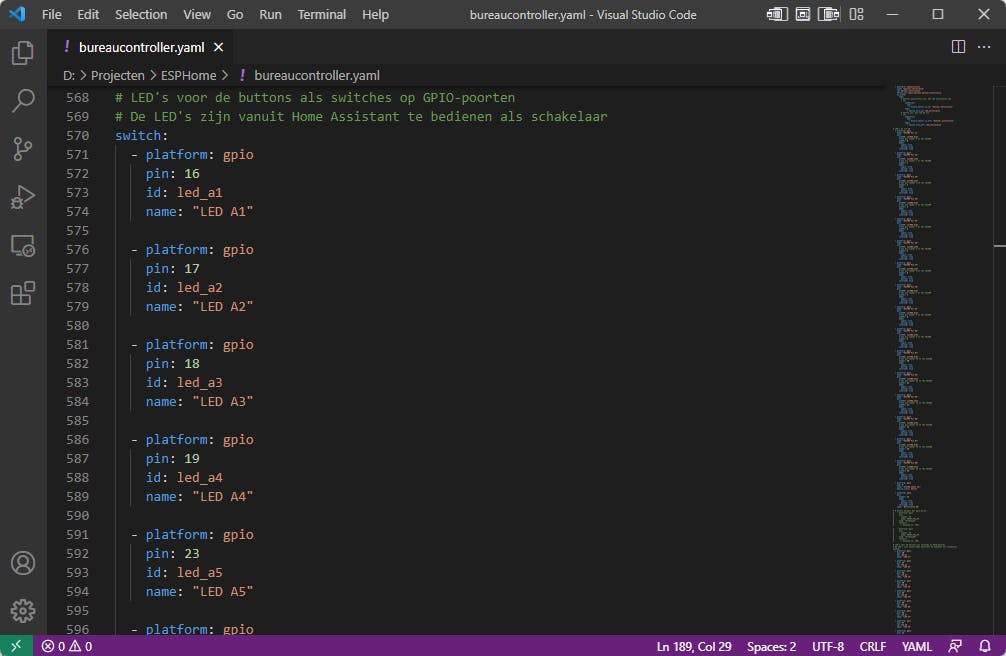Viewport: 1006px width, 656px height.
Task: Open the Source Control view
Action: tap(22, 149)
